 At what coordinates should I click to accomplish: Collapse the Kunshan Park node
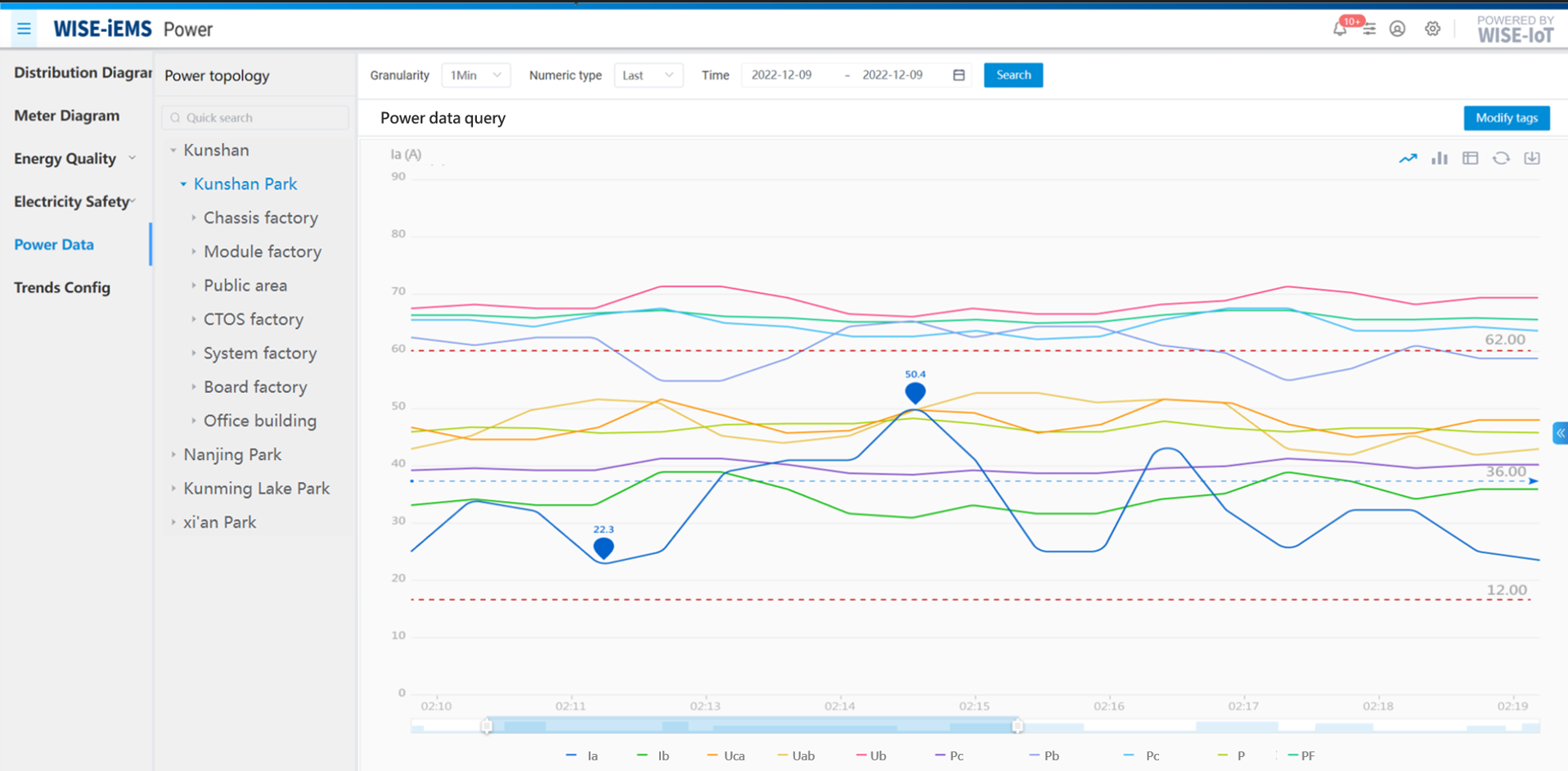pos(183,184)
